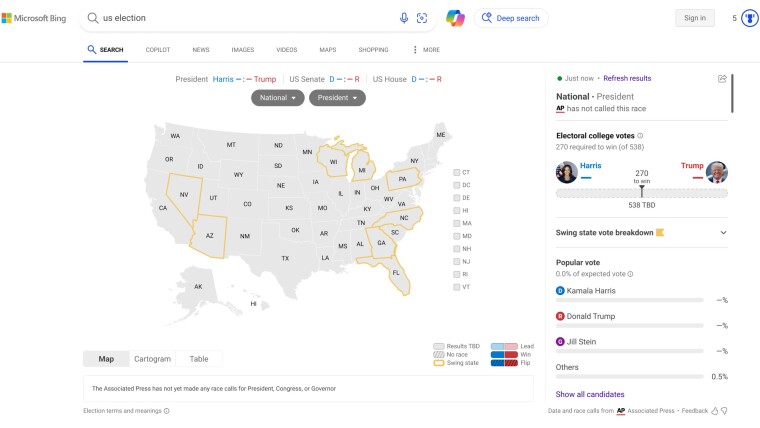Click the Results TBD legend swatch
The width and height of the screenshot is (760, 428).
(x=439, y=347)
